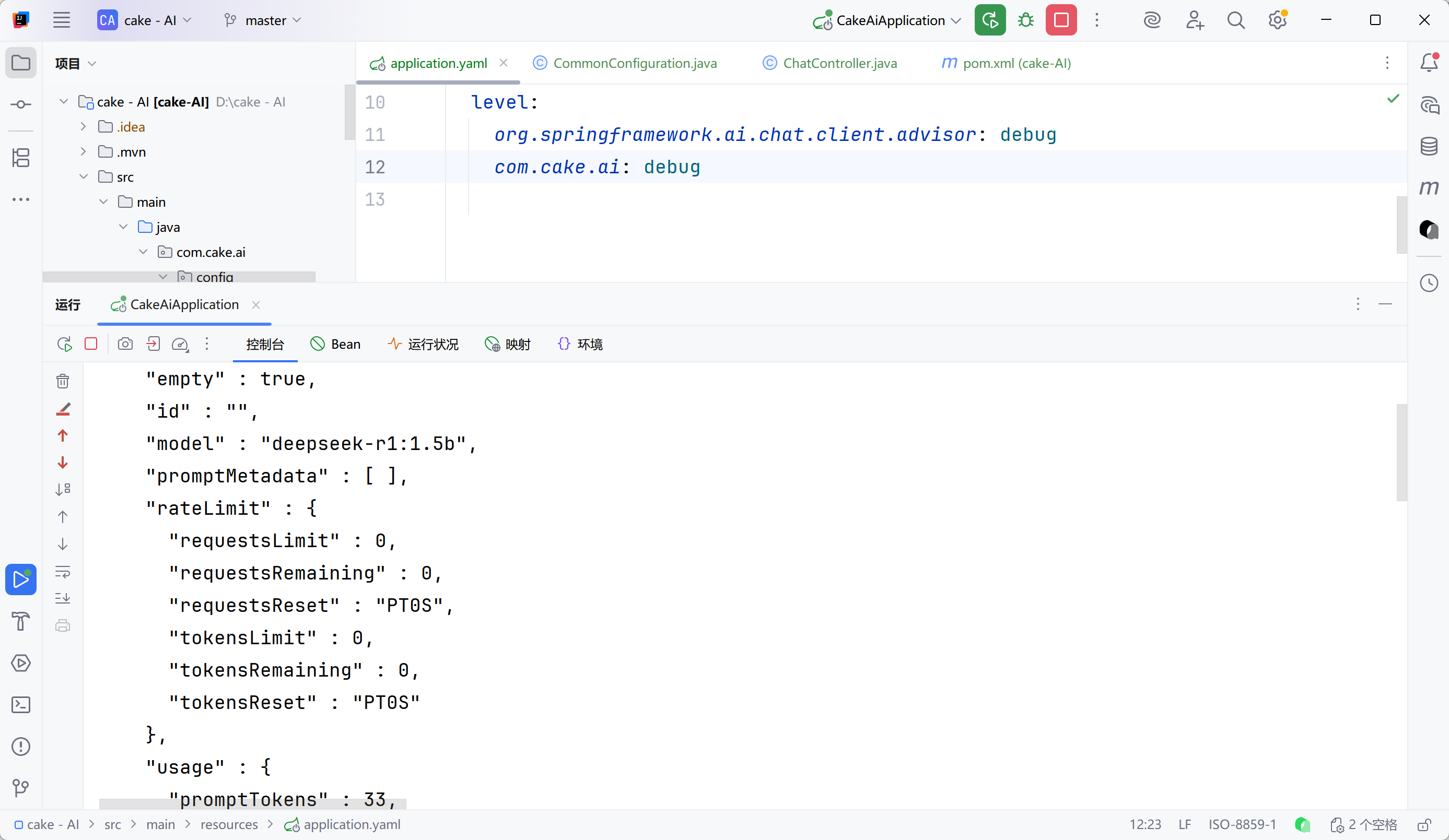Click the ISO-8859-1 encoding in status bar

pyautogui.click(x=1242, y=825)
